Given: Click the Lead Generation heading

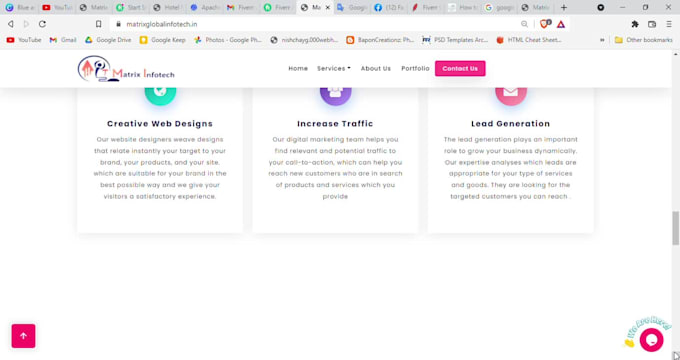Looking at the screenshot, I should 511,124.
